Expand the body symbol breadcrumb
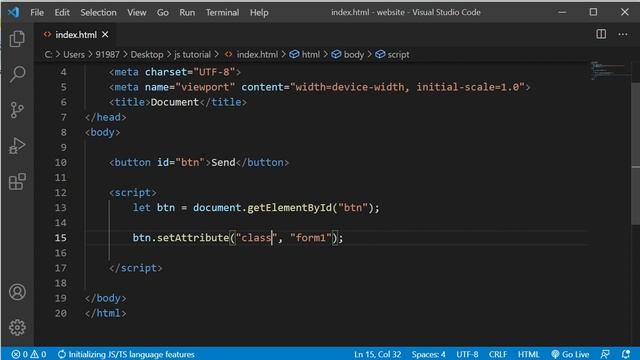 tap(347, 55)
